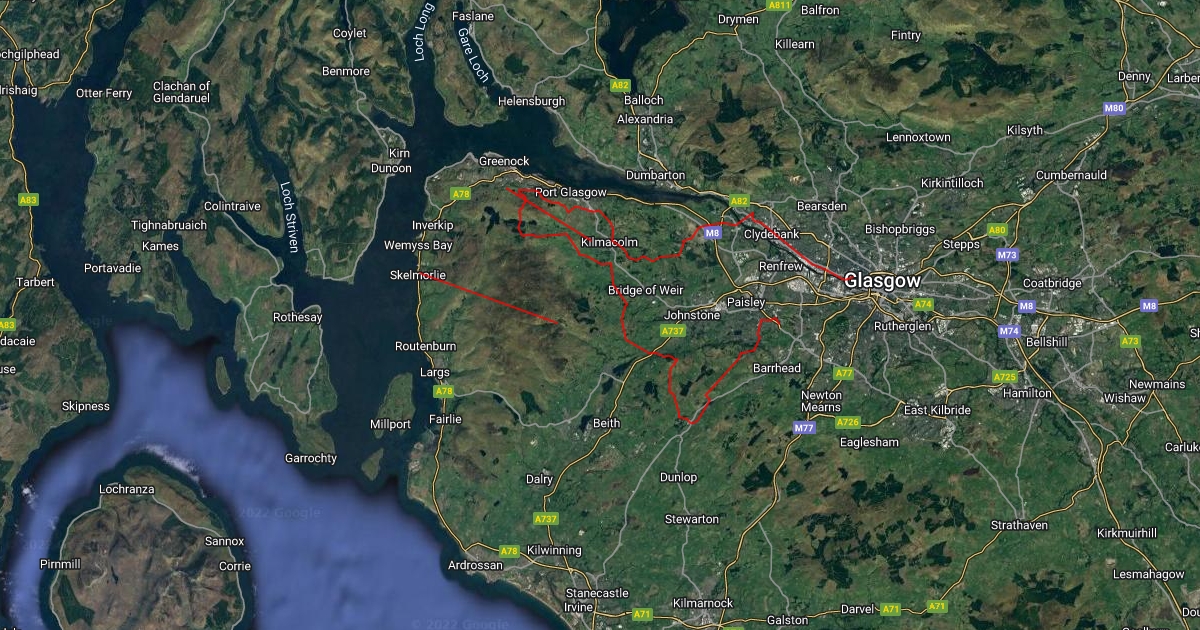The image size is (1200, 630).
Task: Click the Lochranza label on Arran
Action: tap(128, 490)
